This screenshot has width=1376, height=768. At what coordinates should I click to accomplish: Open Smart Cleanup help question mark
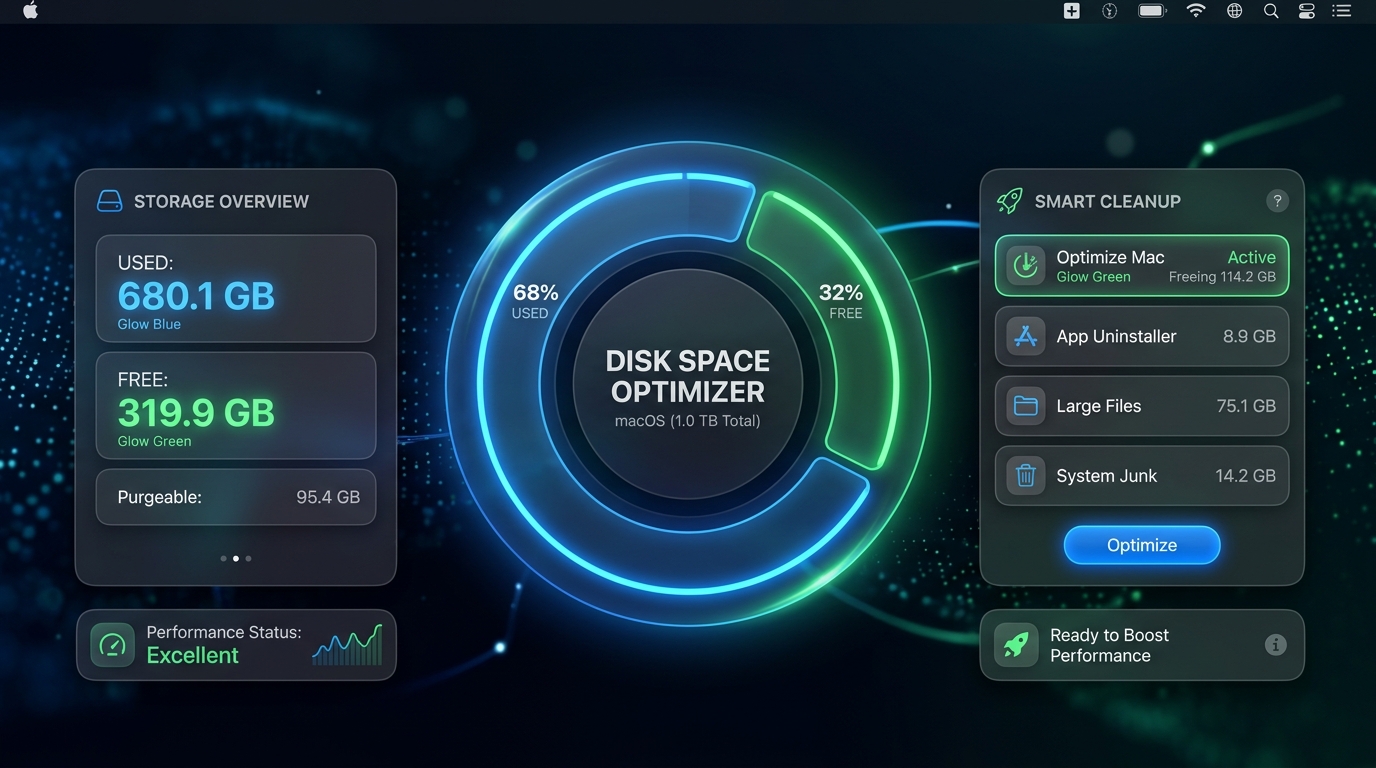point(1277,201)
